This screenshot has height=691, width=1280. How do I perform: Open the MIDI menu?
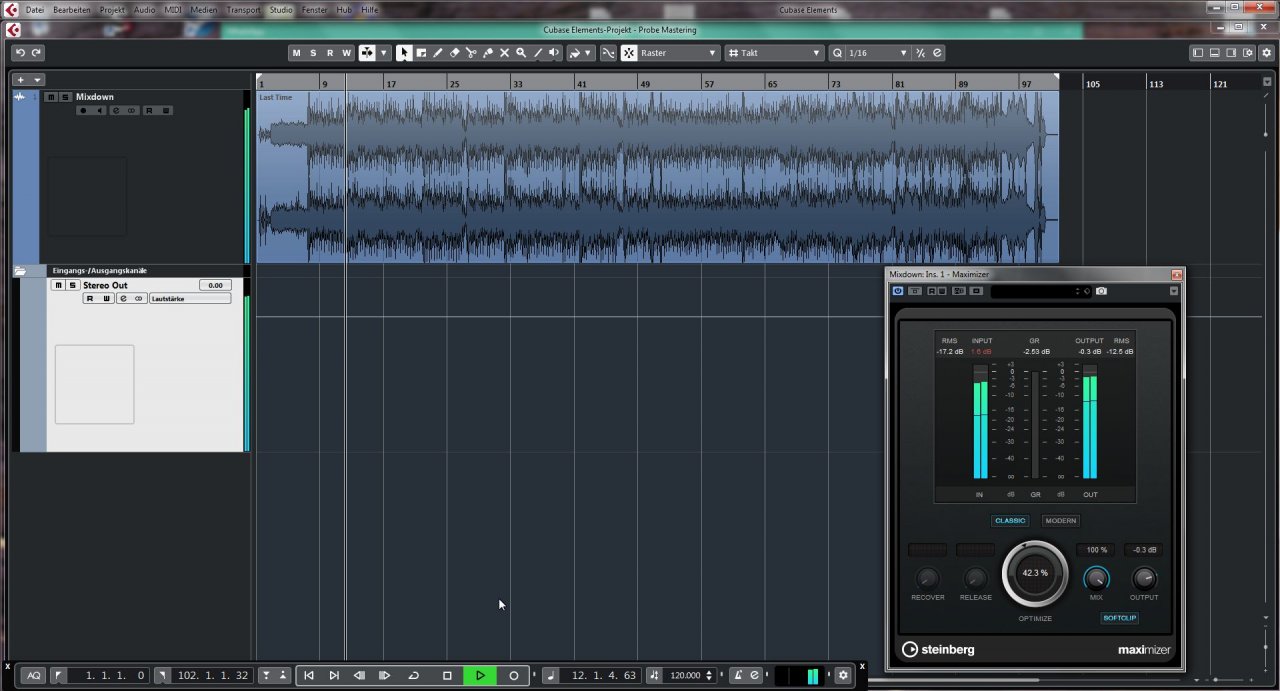pyautogui.click(x=173, y=10)
